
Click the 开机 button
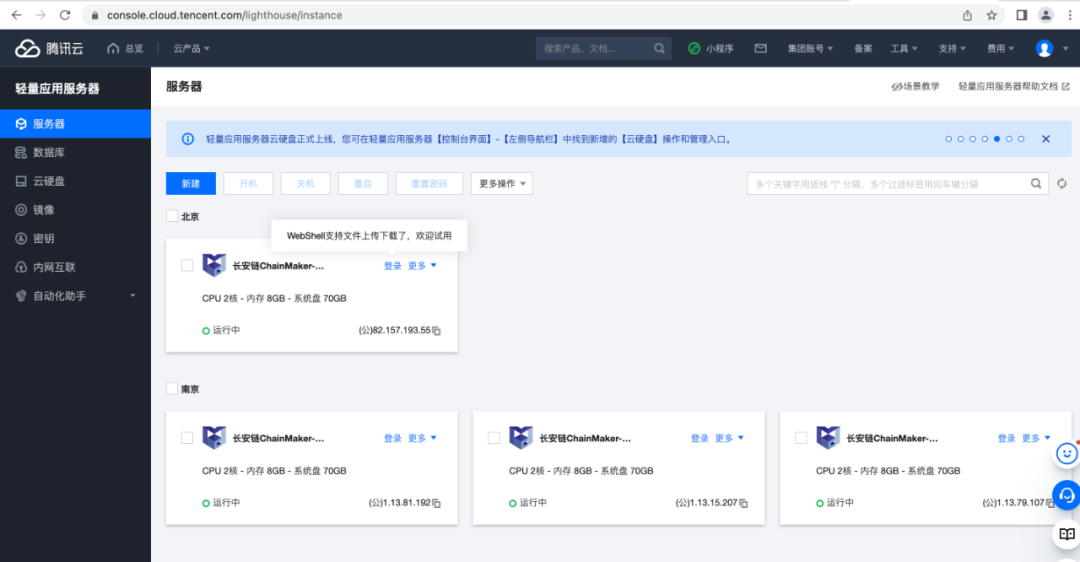[248, 184]
